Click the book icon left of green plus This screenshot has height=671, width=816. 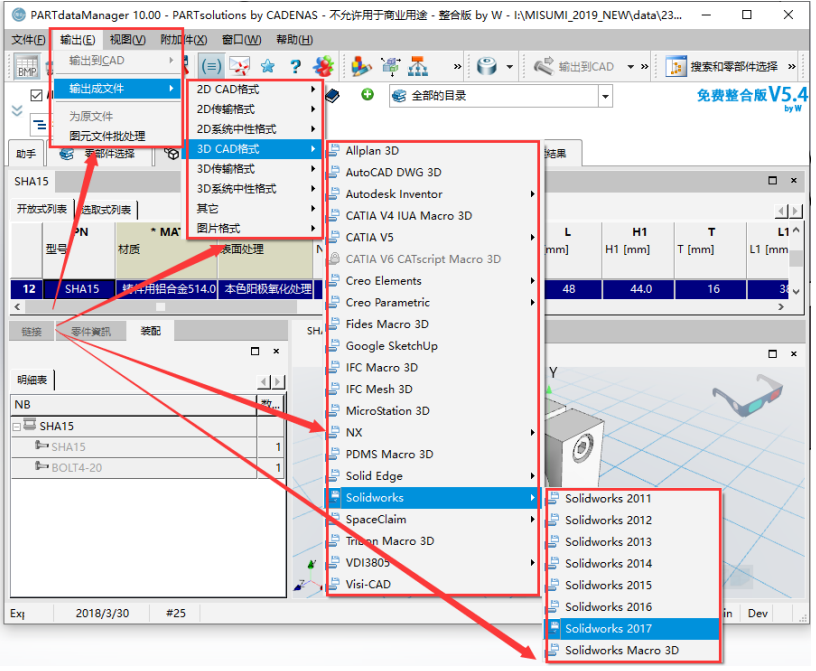332,95
